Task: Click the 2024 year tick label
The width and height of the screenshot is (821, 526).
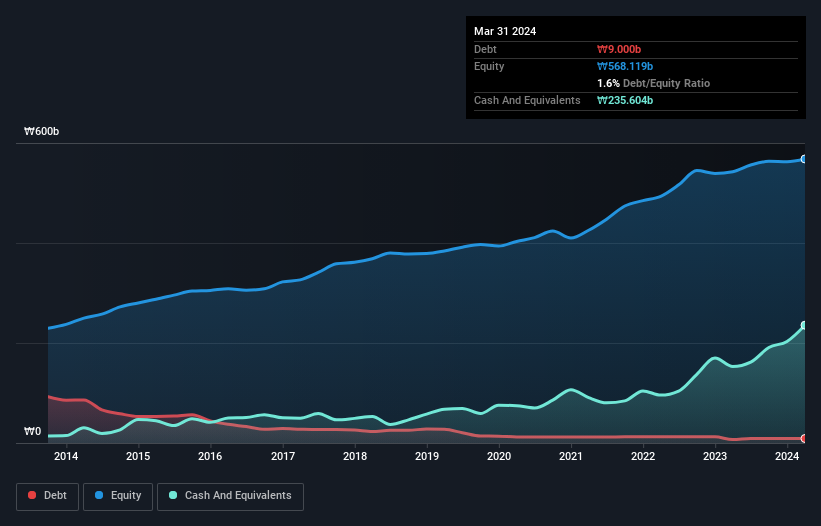Action: pyautogui.click(x=787, y=457)
